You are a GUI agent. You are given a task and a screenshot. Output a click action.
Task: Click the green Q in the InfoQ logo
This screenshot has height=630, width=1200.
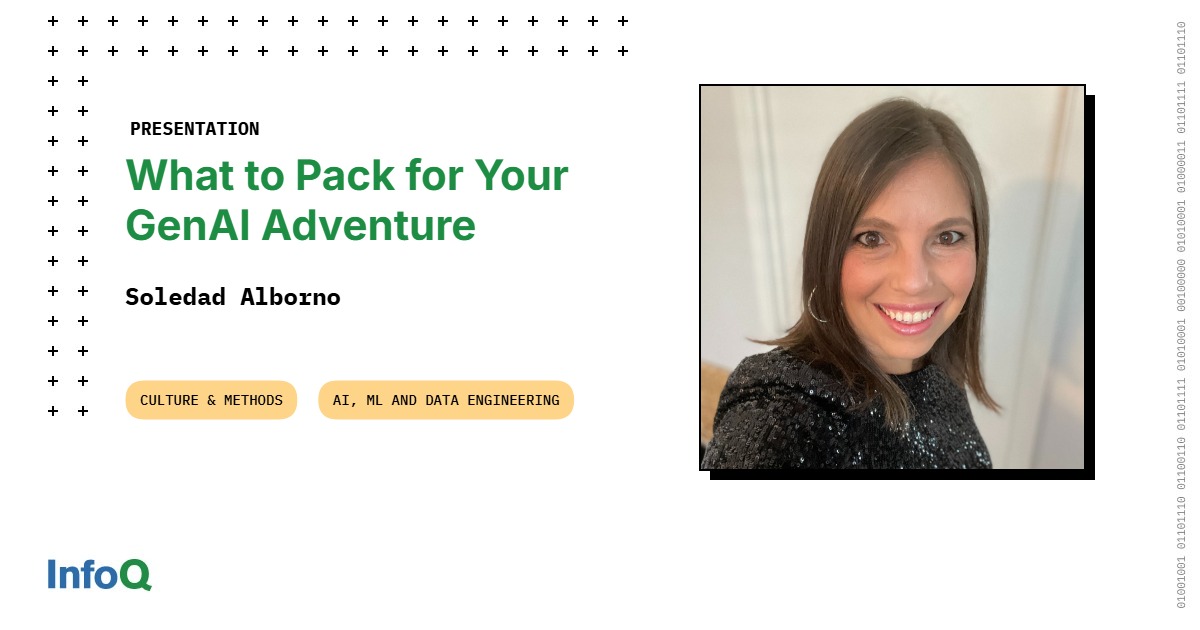pyautogui.click(x=136, y=575)
